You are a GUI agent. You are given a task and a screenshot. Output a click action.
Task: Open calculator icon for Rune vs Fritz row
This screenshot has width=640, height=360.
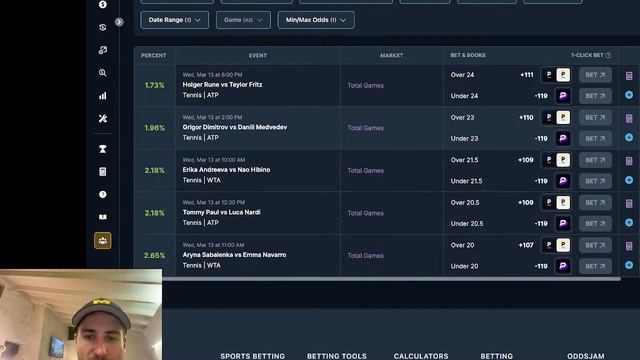629,76
